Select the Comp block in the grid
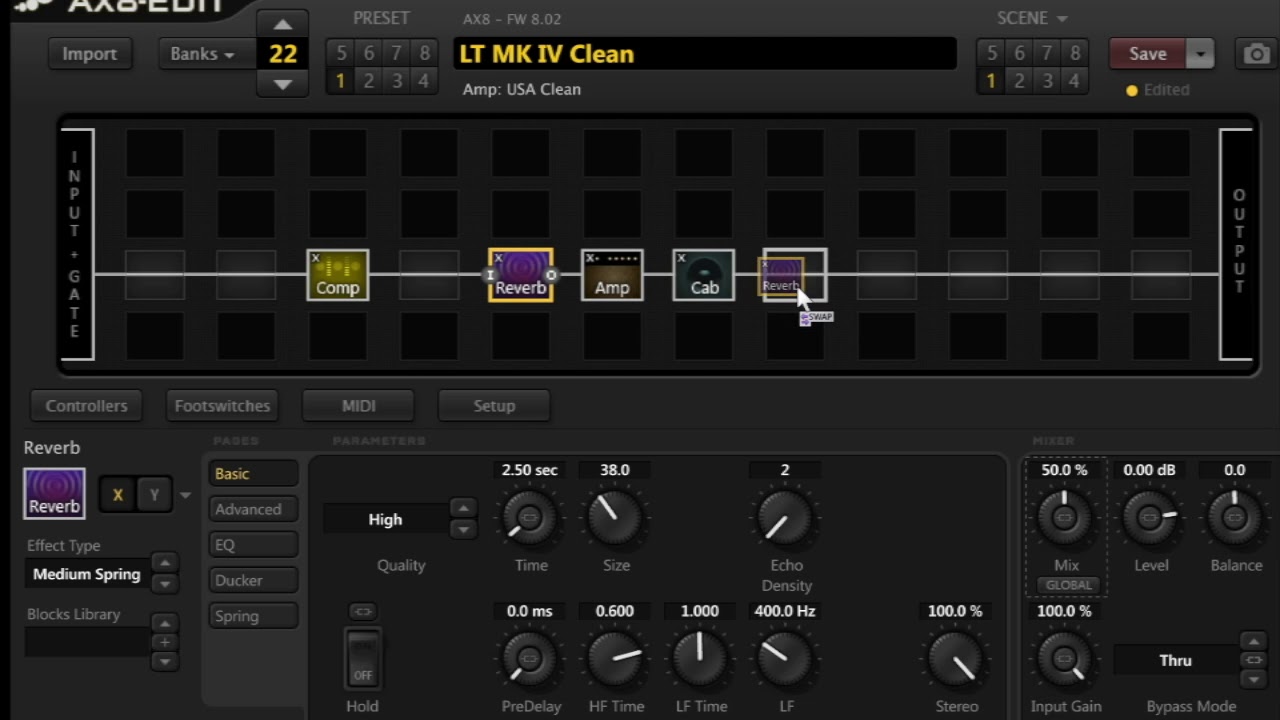This screenshot has height=720, width=1280. coord(338,275)
